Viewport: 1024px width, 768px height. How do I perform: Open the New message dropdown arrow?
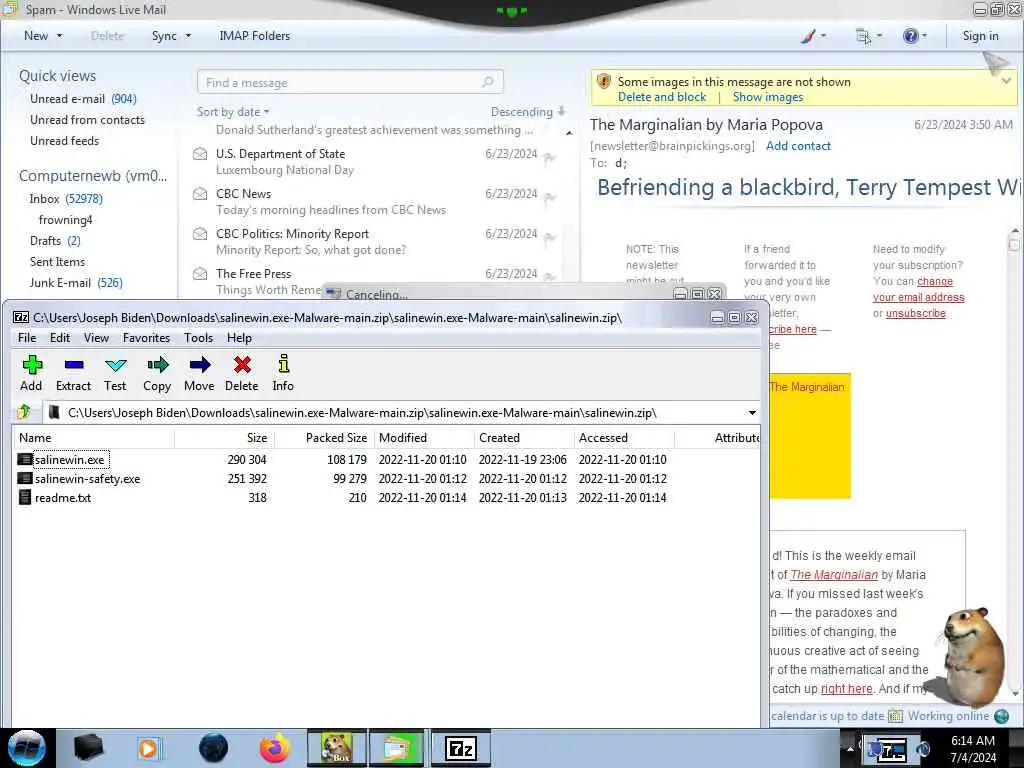tap(59, 36)
